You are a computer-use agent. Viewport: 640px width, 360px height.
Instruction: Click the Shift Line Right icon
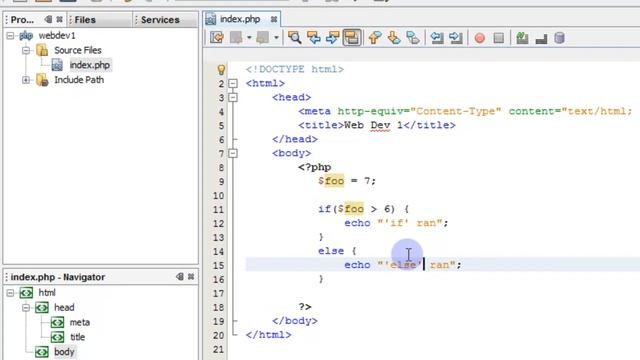(456, 38)
